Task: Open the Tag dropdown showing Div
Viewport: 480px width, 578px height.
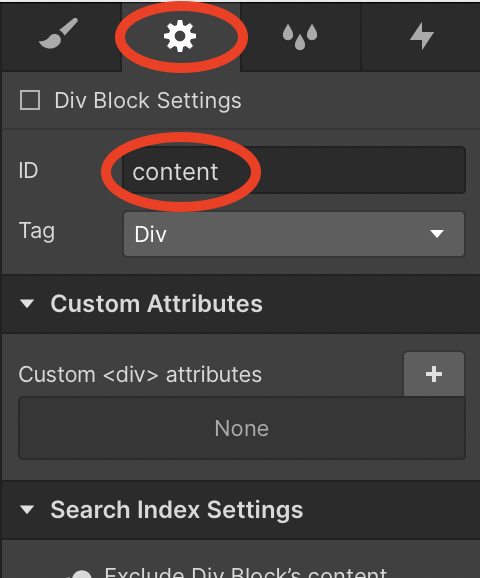Action: click(294, 234)
